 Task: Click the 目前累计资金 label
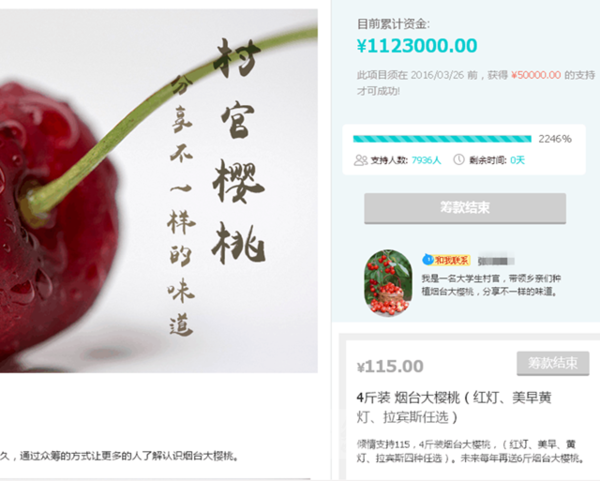[393, 24]
